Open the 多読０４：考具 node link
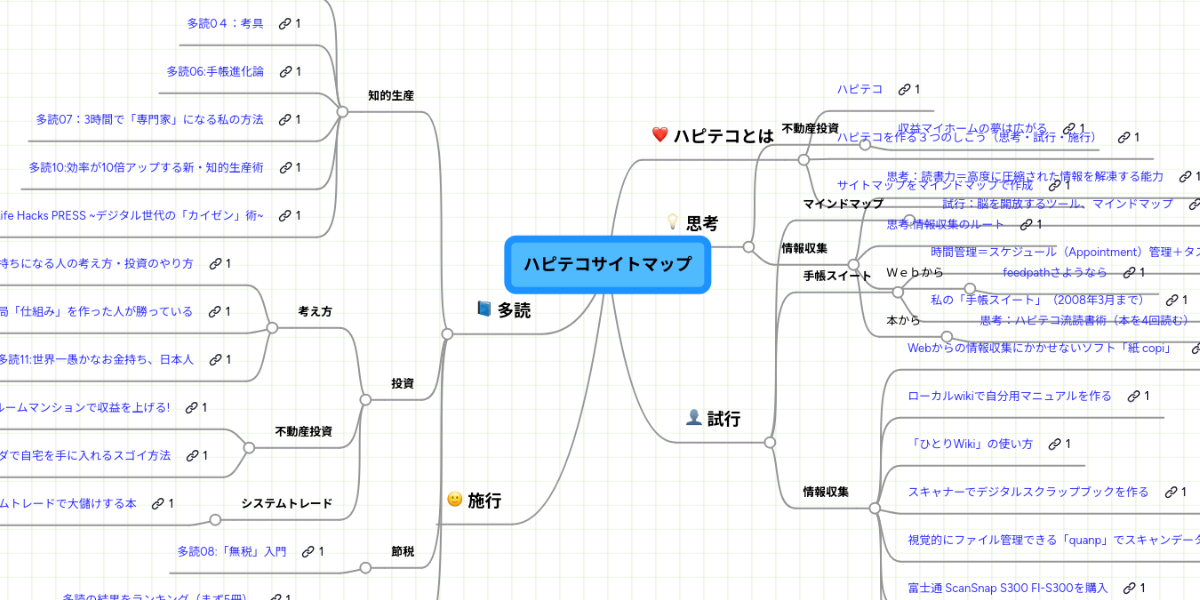This screenshot has height=600, width=1200. click(x=225, y=23)
